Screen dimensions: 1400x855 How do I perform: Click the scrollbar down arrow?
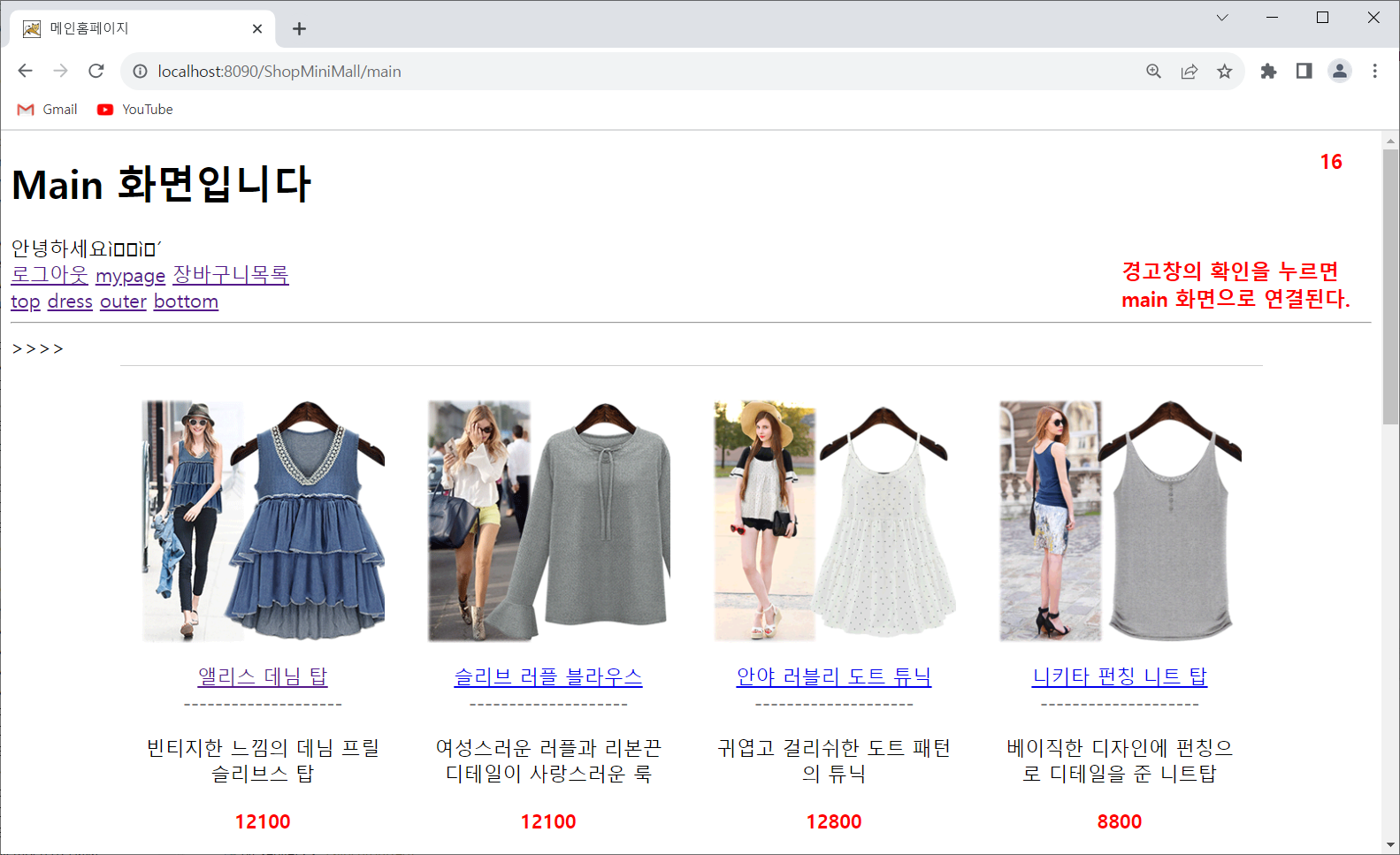1390,845
